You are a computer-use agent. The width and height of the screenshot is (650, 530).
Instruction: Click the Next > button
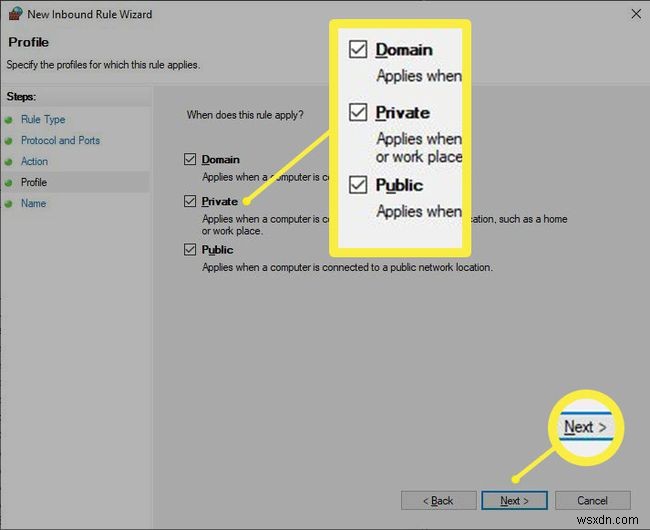514,501
